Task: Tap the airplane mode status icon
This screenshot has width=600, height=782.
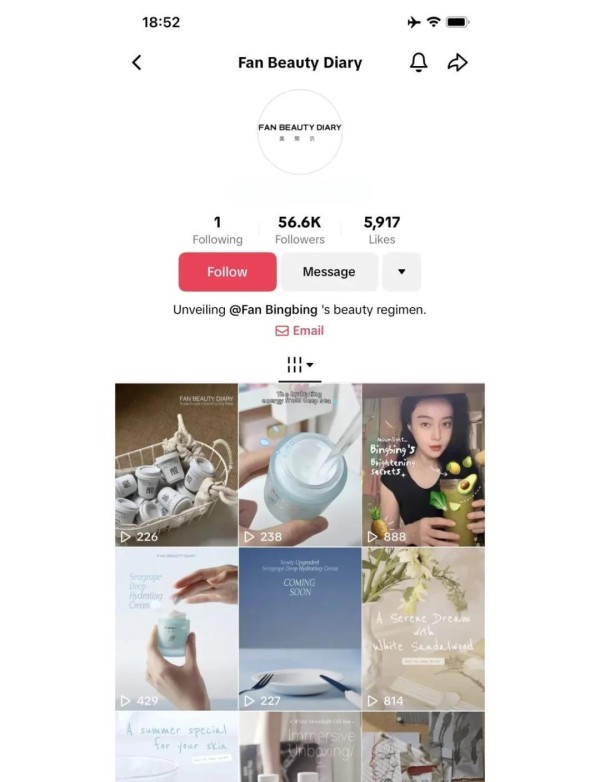Action: pyautogui.click(x=414, y=22)
